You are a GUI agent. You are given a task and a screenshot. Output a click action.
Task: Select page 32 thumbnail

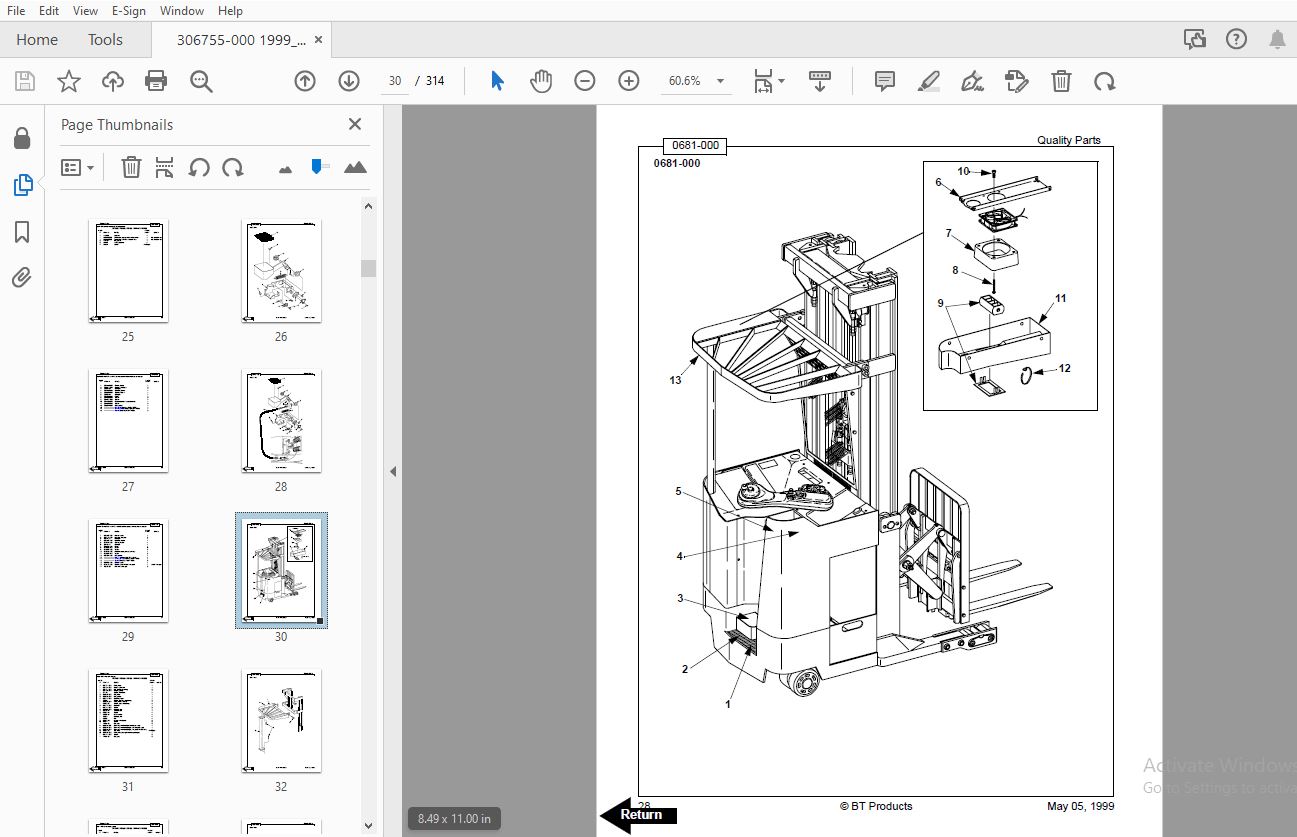(281, 721)
